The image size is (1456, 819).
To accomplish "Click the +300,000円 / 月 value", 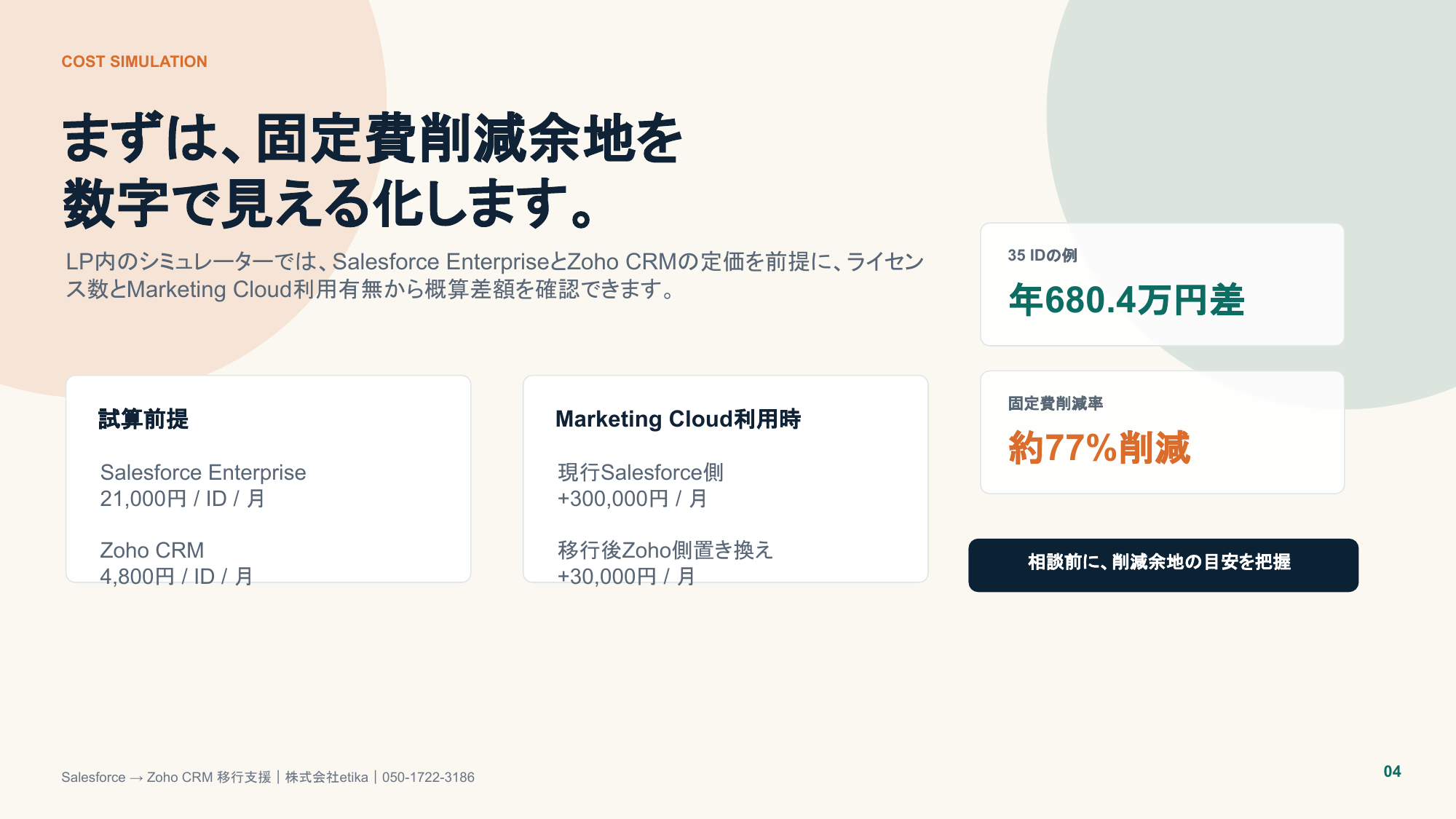I will pos(633,499).
